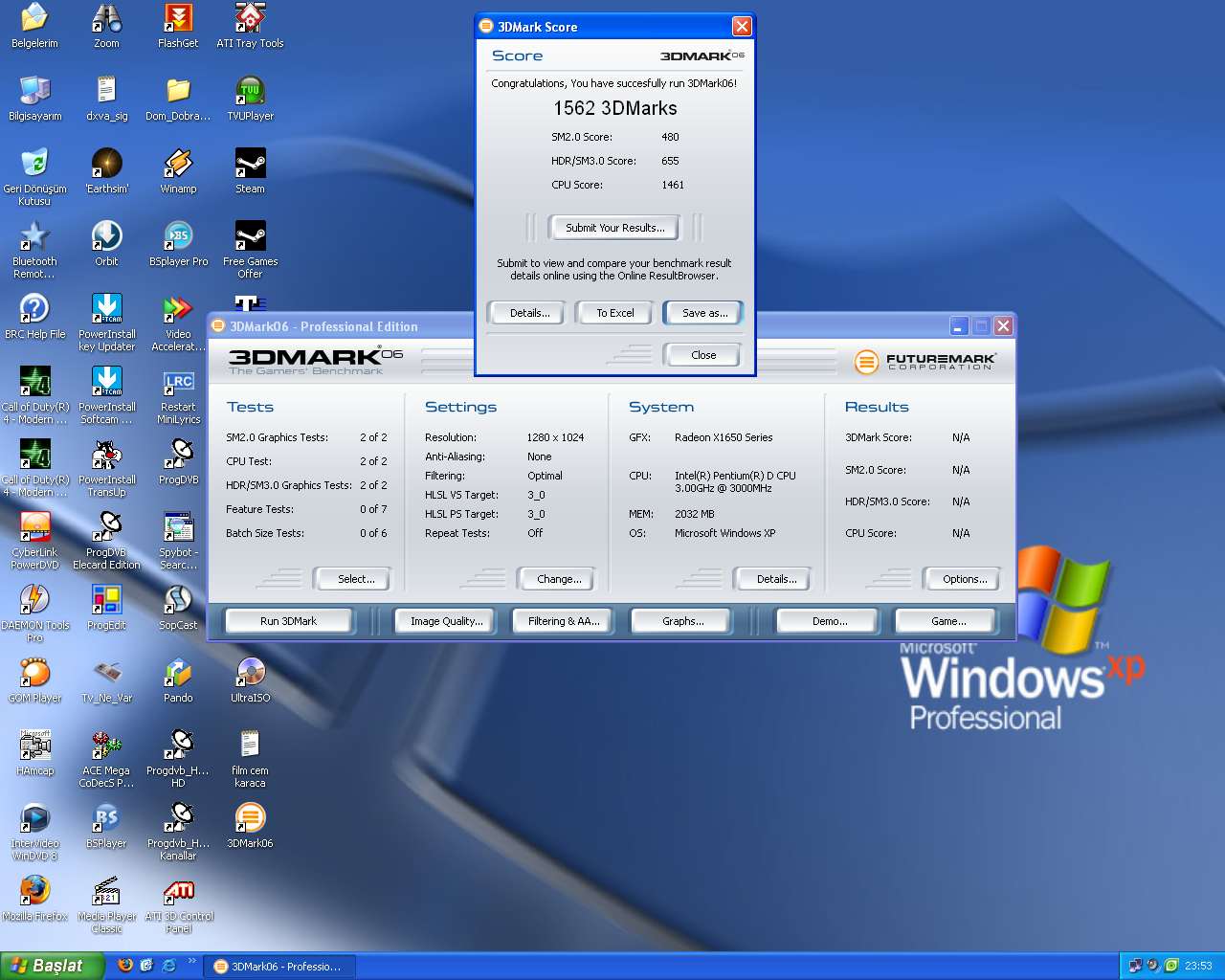The width and height of the screenshot is (1225, 980).
Task: Open DAEMON Tools Pro icon
Action: (x=34, y=613)
